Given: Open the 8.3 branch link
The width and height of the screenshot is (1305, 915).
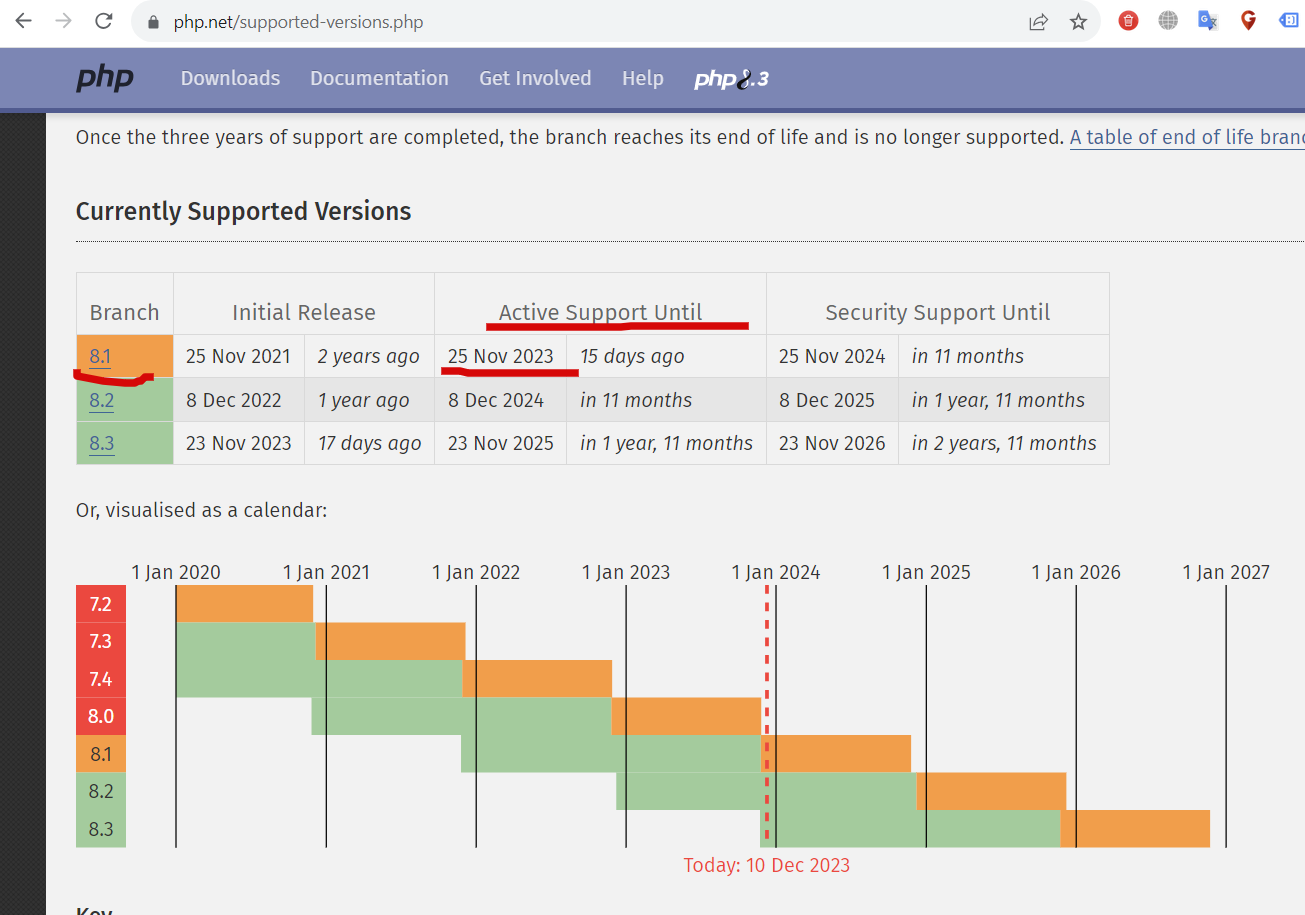Looking at the screenshot, I should pyautogui.click(x=101, y=444).
